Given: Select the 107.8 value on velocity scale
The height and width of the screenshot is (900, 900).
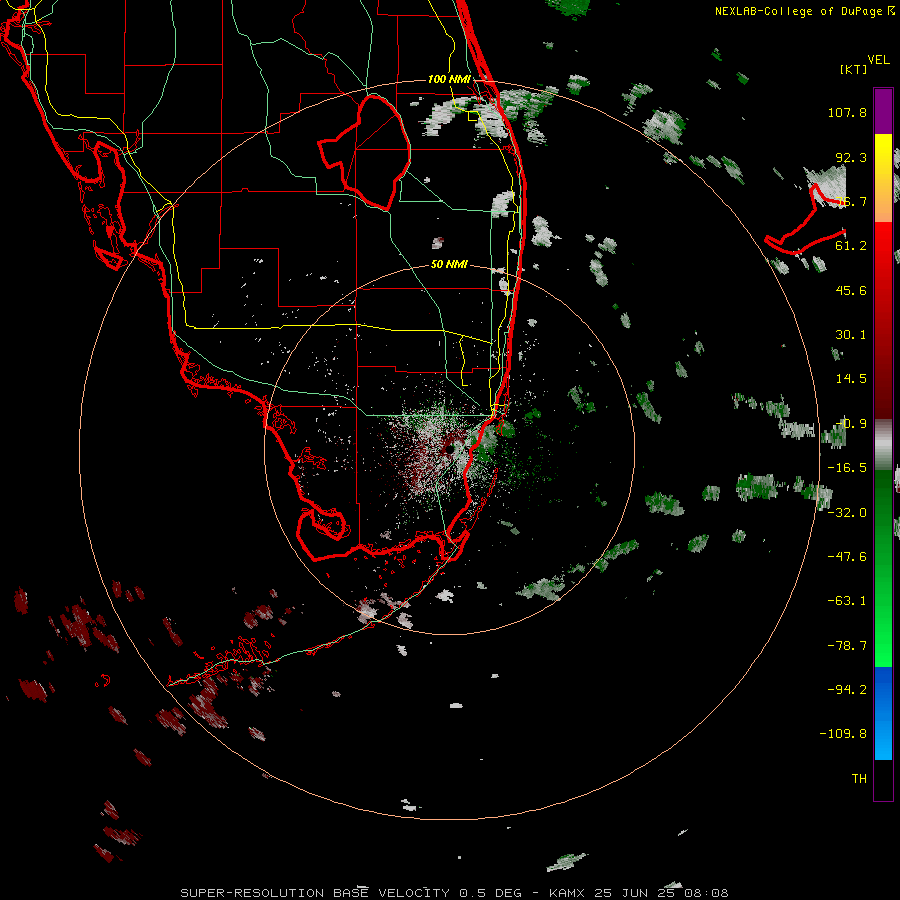Looking at the screenshot, I should pyautogui.click(x=847, y=112).
